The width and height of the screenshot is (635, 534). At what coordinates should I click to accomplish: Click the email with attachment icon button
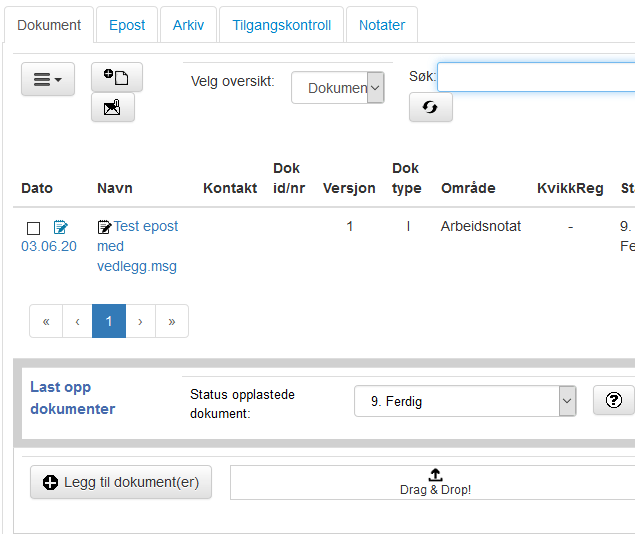pos(113,107)
